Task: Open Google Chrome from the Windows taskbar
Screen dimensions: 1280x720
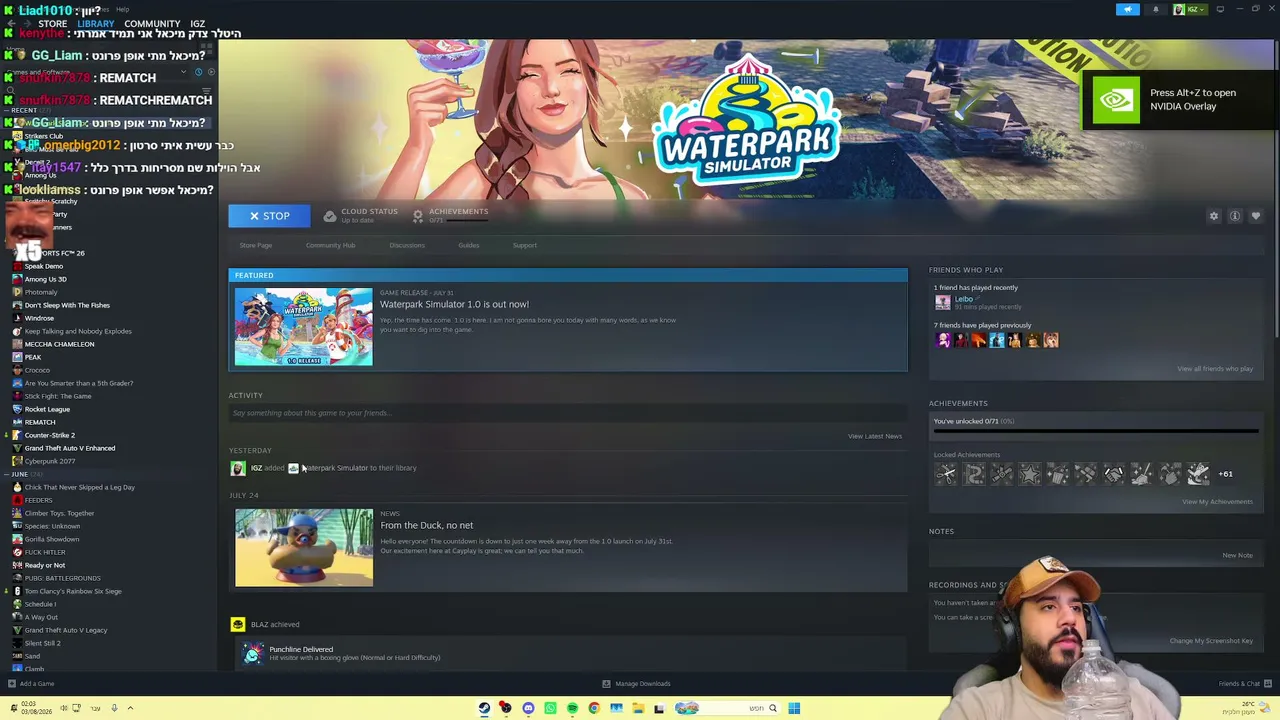Action: tap(594, 708)
